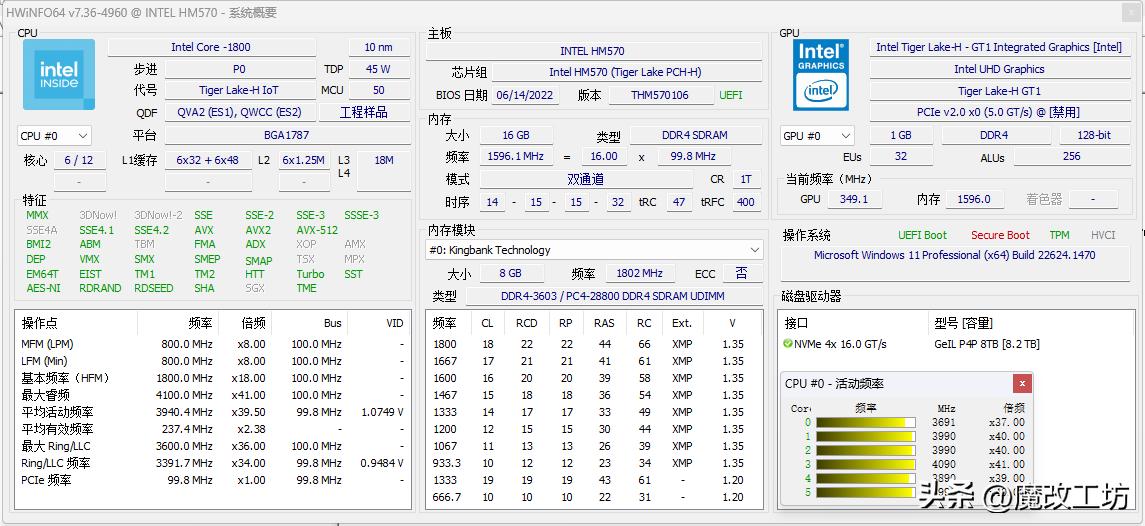The width and height of the screenshot is (1145, 526).
Task: Click the red Secure Boot indicator
Action: coord(1000,235)
